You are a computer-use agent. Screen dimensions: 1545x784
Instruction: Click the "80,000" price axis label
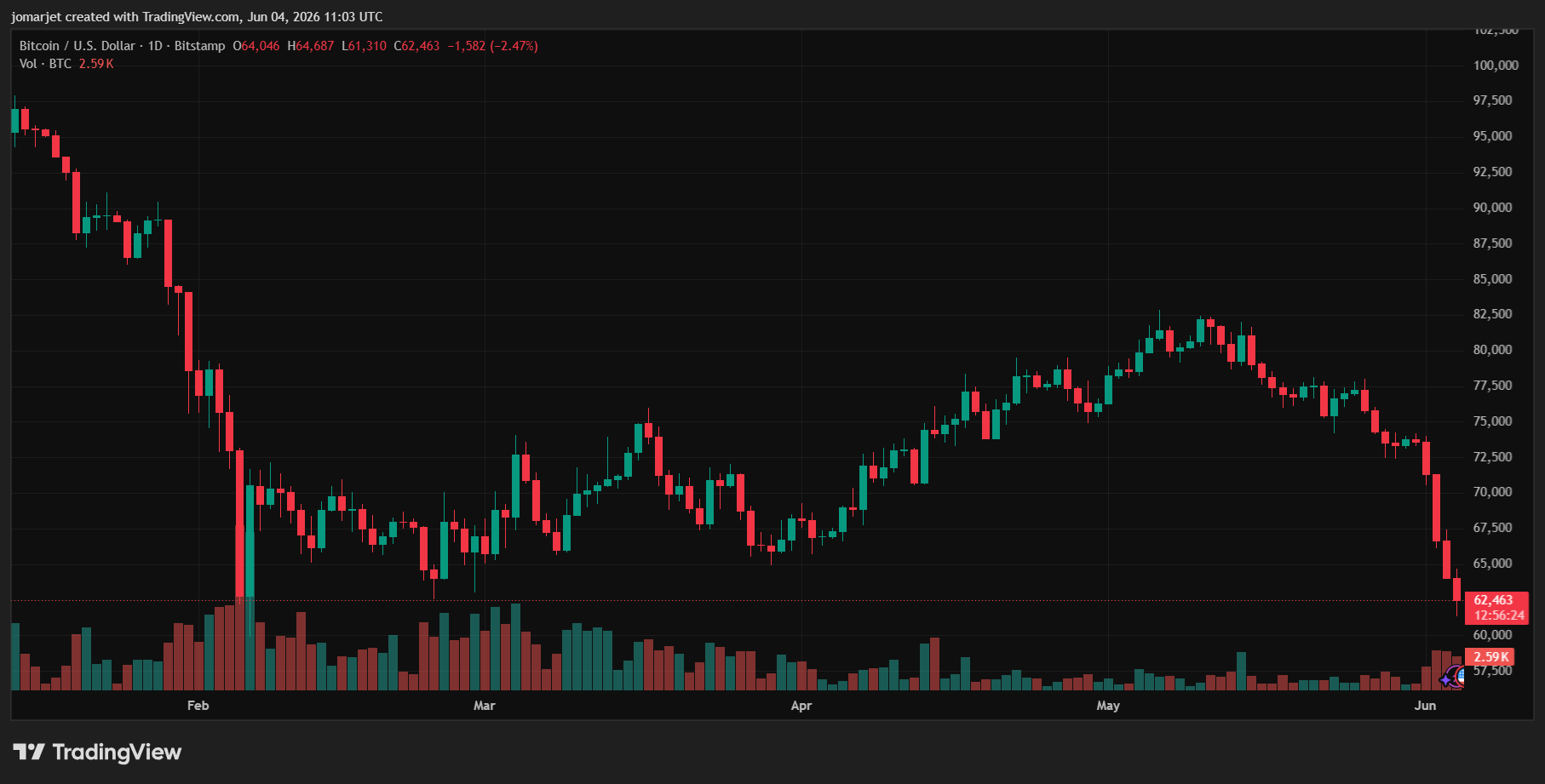1493,350
